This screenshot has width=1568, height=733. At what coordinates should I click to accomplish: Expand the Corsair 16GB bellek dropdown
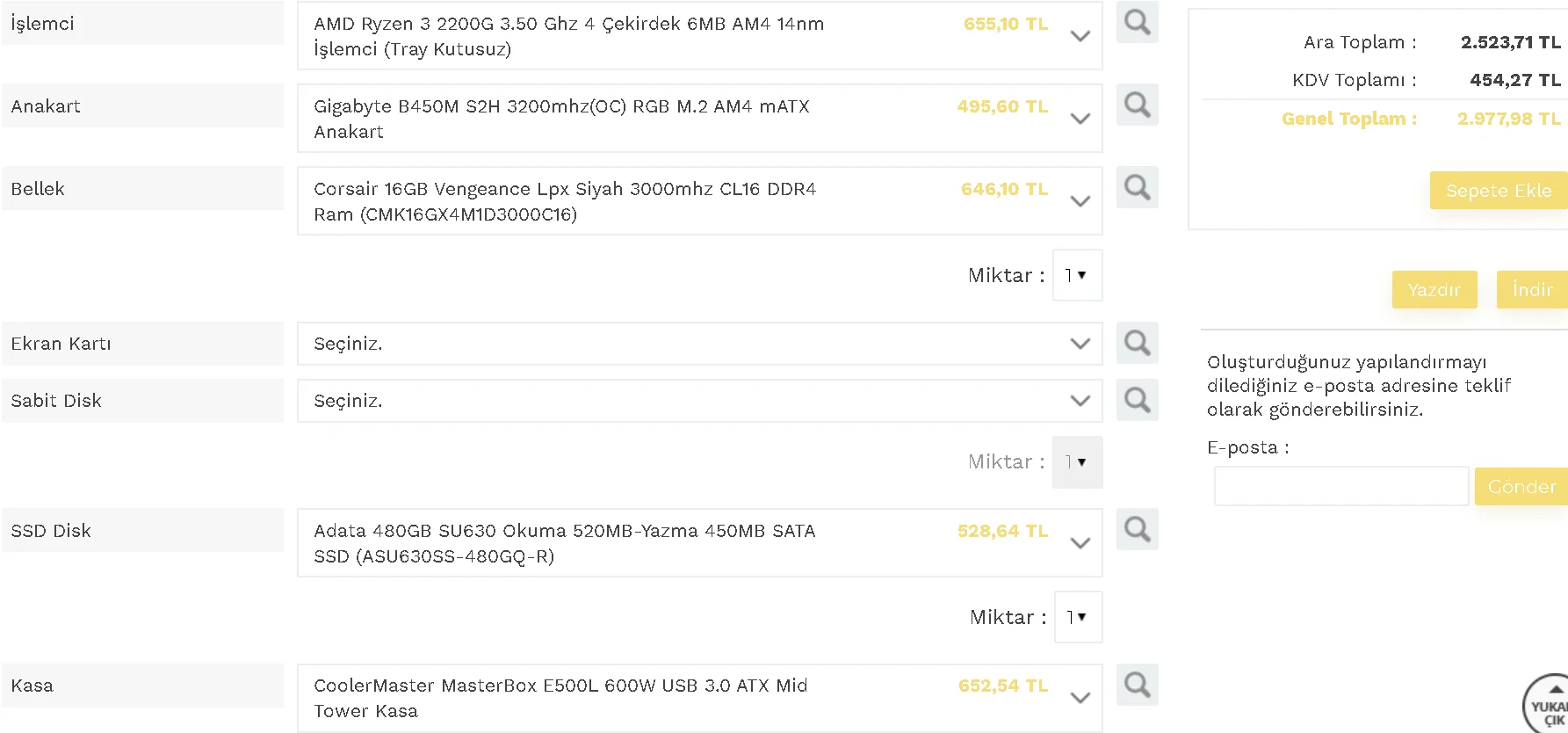point(1080,200)
